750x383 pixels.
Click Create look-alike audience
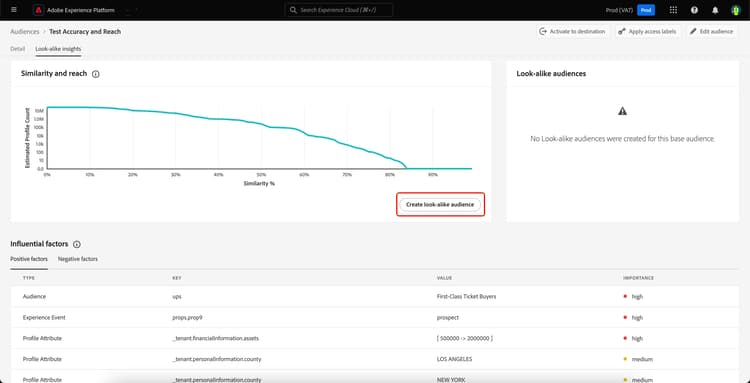[440, 205]
